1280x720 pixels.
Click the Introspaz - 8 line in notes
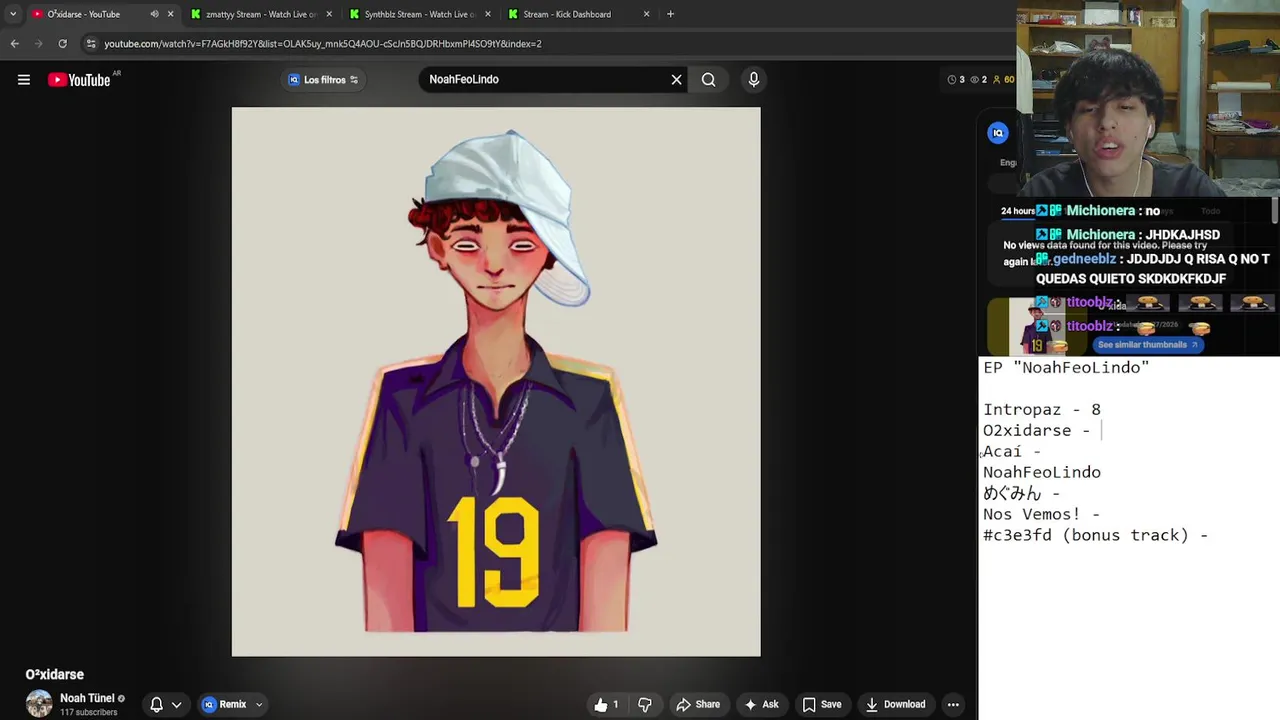(1042, 409)
